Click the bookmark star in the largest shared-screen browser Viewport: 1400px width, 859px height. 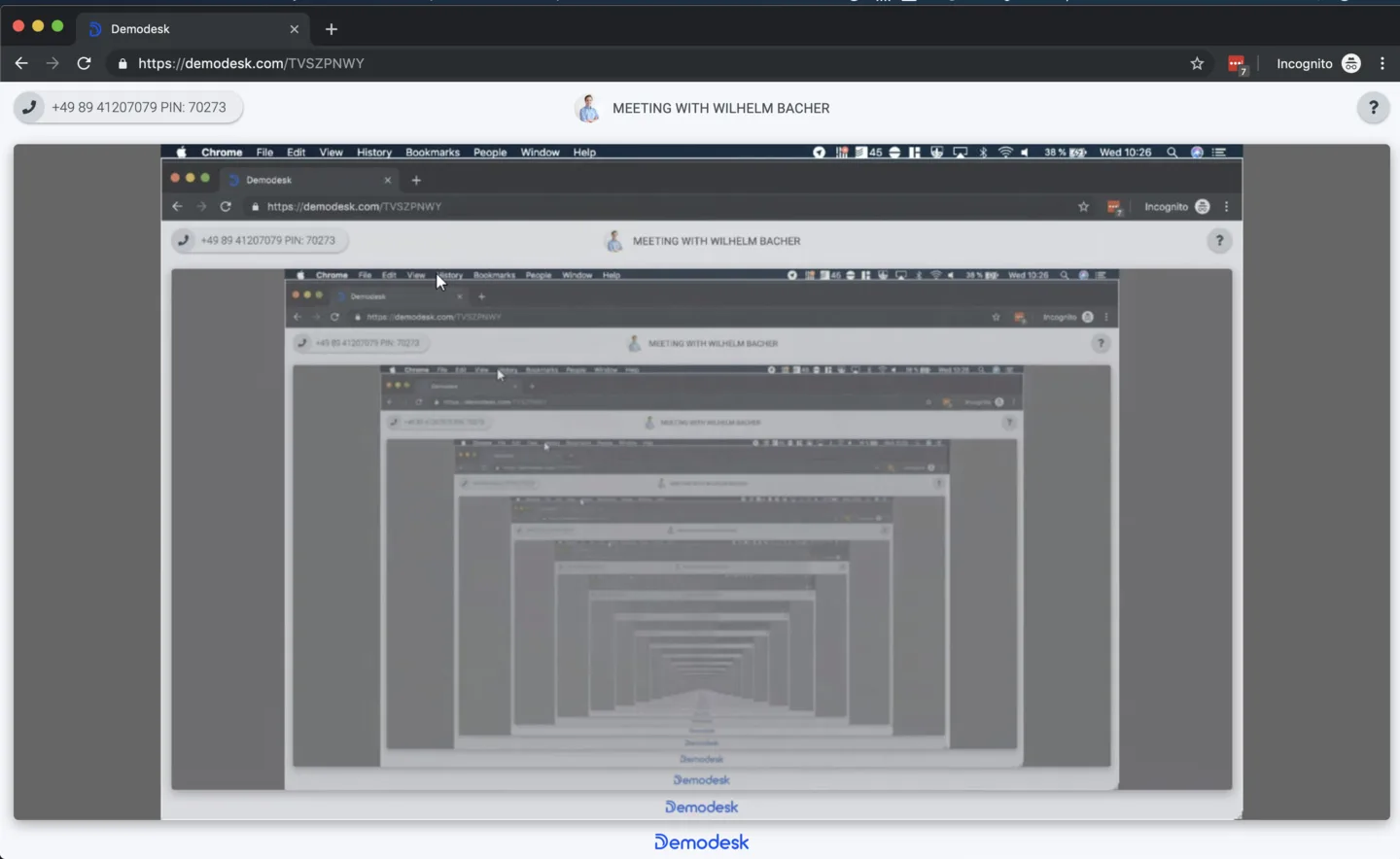point(1084,207)
